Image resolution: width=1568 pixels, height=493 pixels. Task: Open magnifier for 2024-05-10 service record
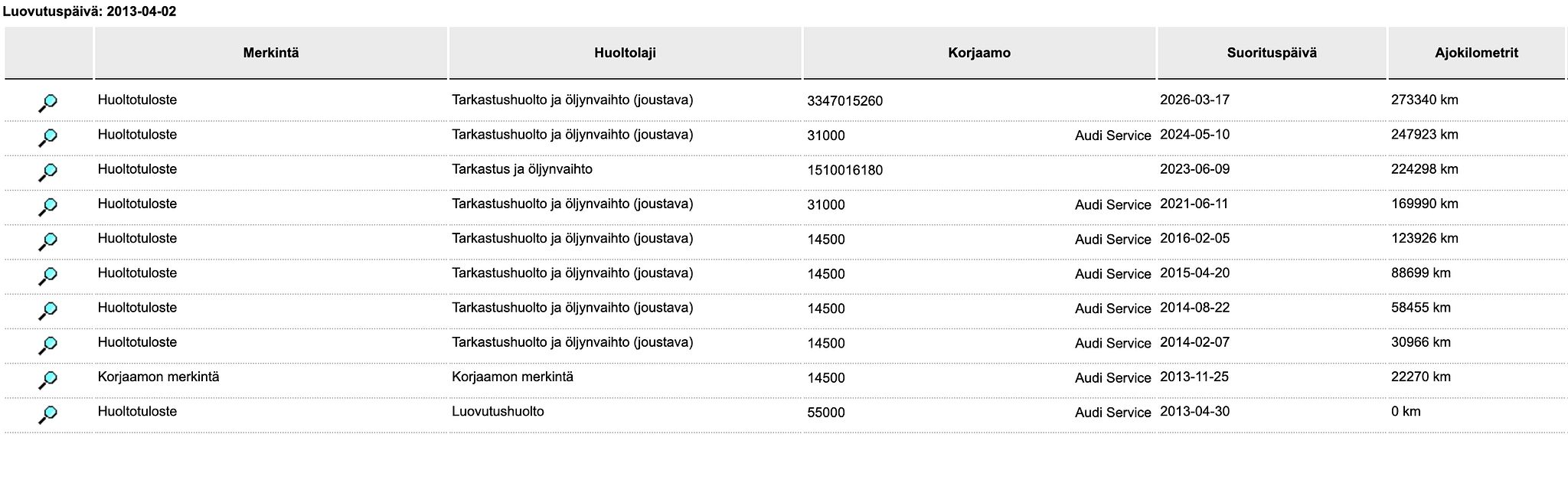pyautogui.click(x=47, y=138)
